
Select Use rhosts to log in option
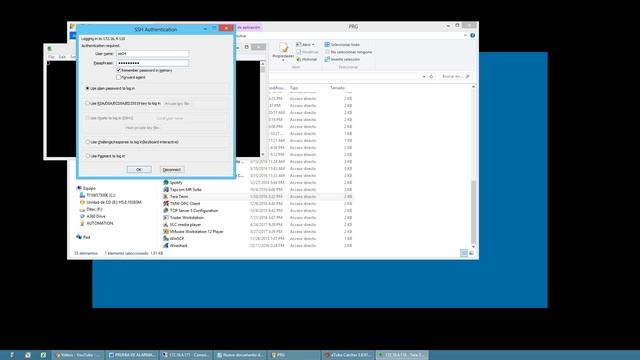(x=87, y=118)
